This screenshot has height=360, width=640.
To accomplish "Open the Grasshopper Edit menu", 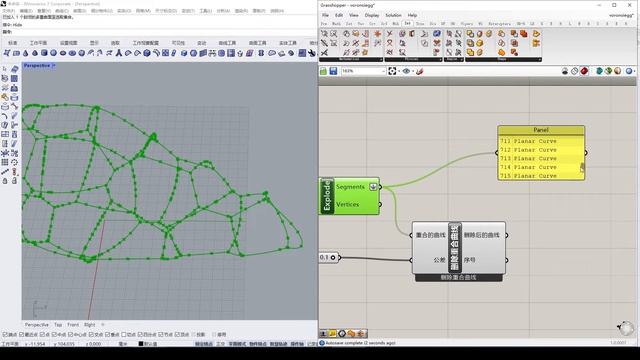I will [339, 15].
